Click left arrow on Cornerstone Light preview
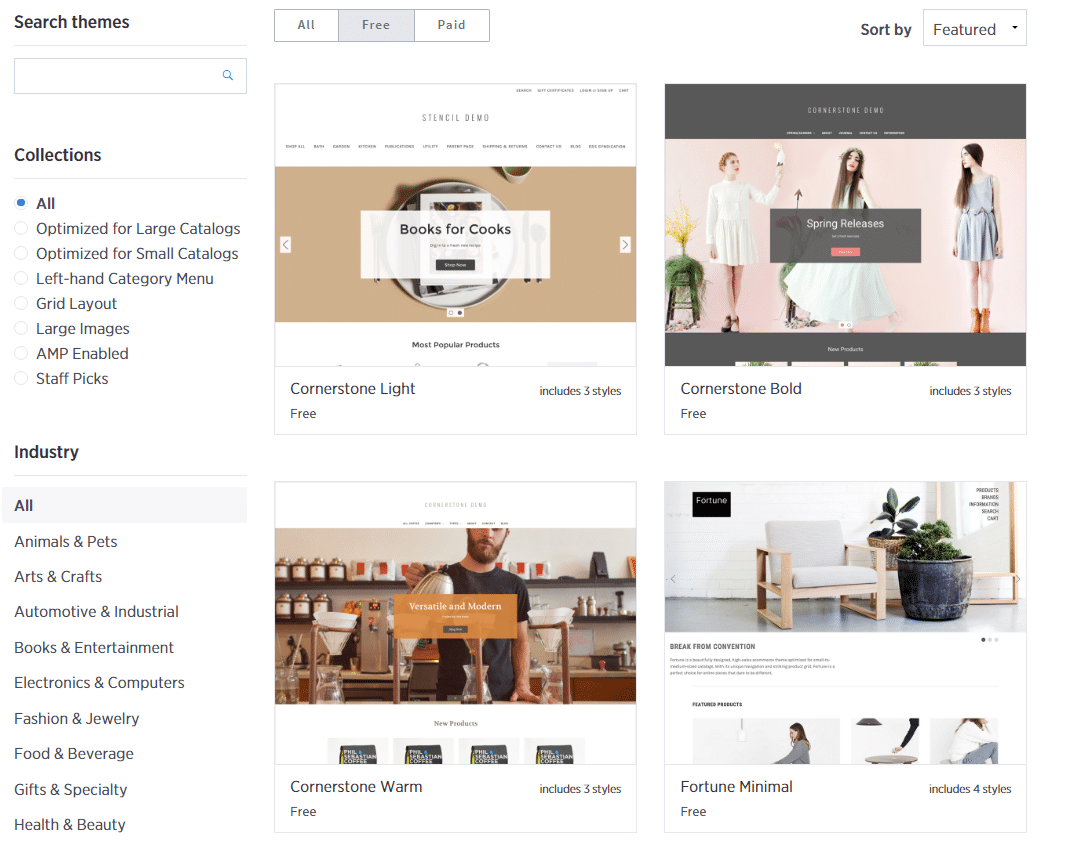This screenshot has height=844, width=1076. coord(285,245)
